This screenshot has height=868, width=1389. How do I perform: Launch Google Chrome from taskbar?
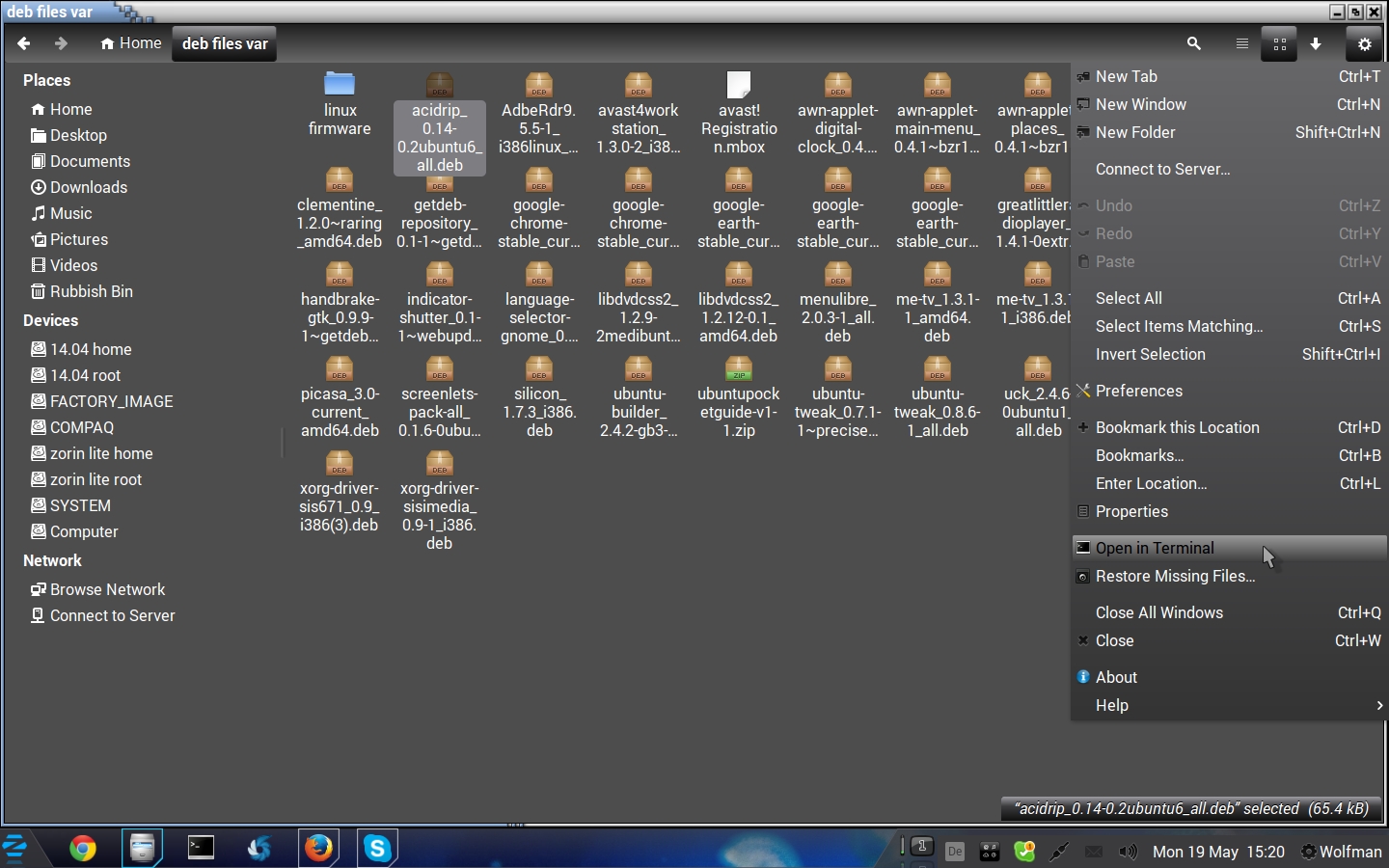83,848
